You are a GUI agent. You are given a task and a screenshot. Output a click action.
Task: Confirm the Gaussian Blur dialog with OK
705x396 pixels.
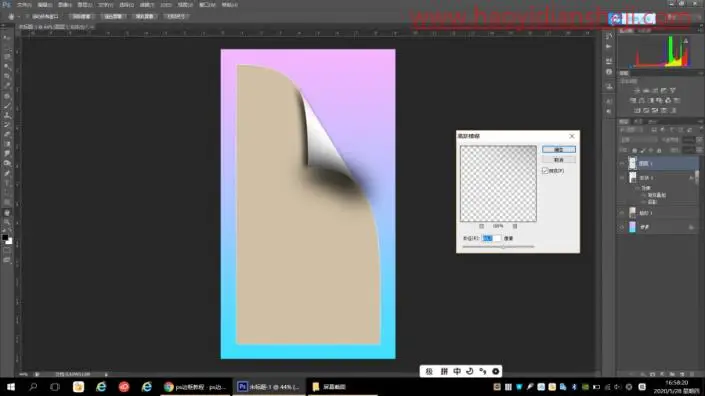point(558,149)
